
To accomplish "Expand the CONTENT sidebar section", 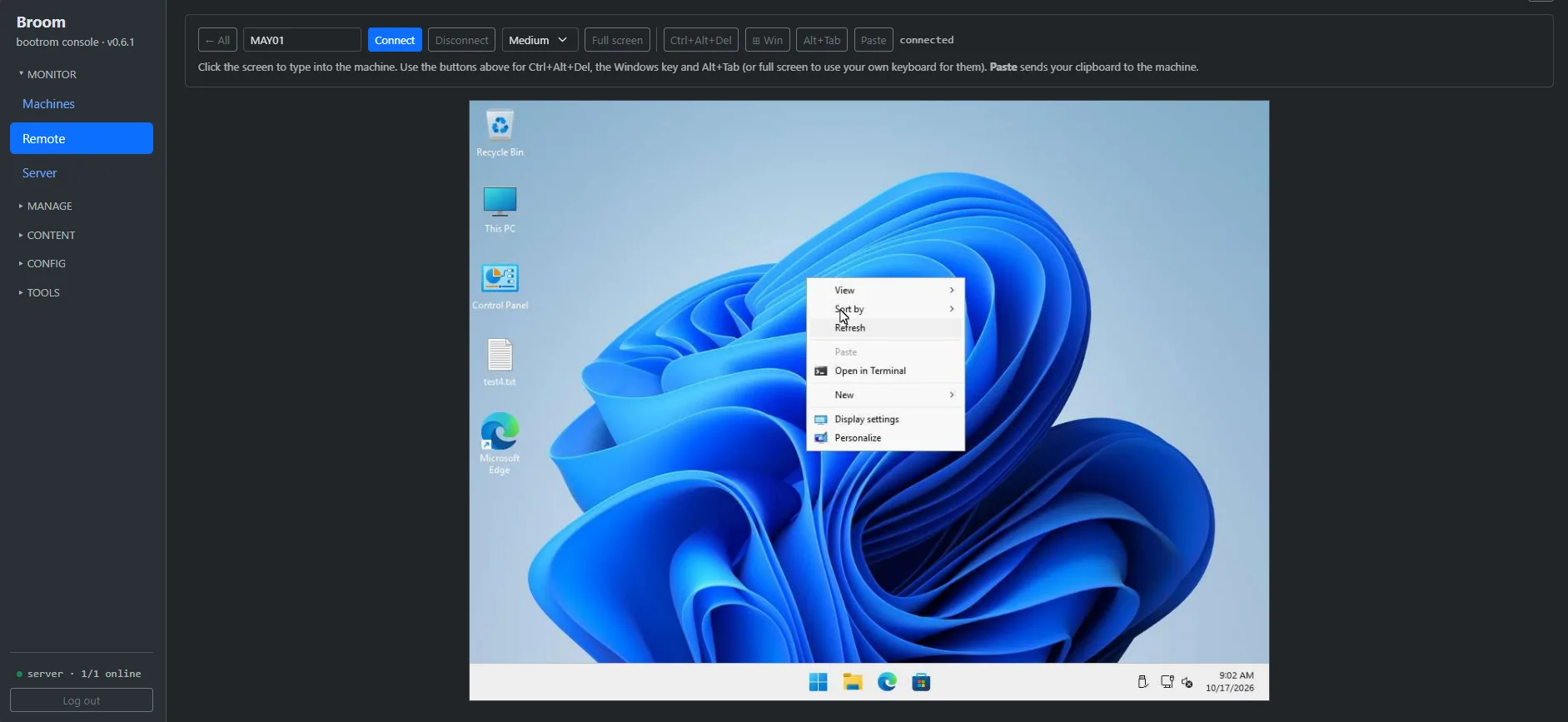I will coord(47,235).
